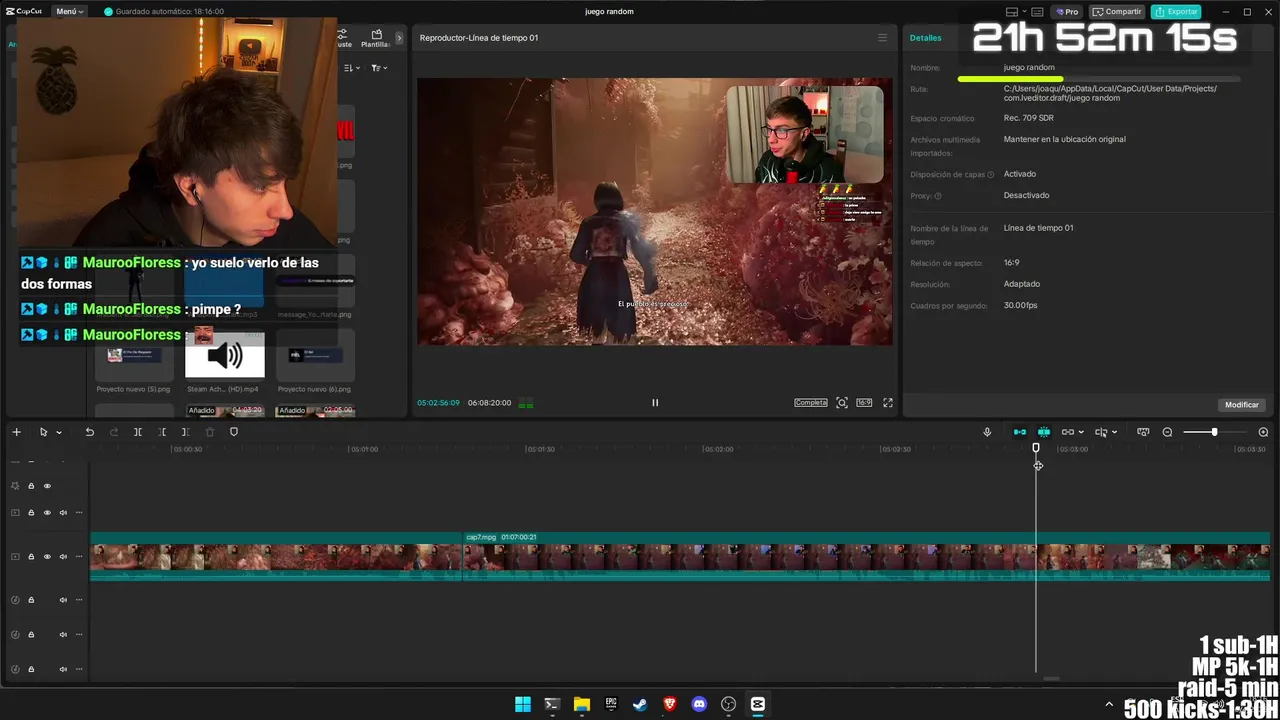Click the Pro subscription button
The height and width of the screenshot is (720, 1280).
1068,12
